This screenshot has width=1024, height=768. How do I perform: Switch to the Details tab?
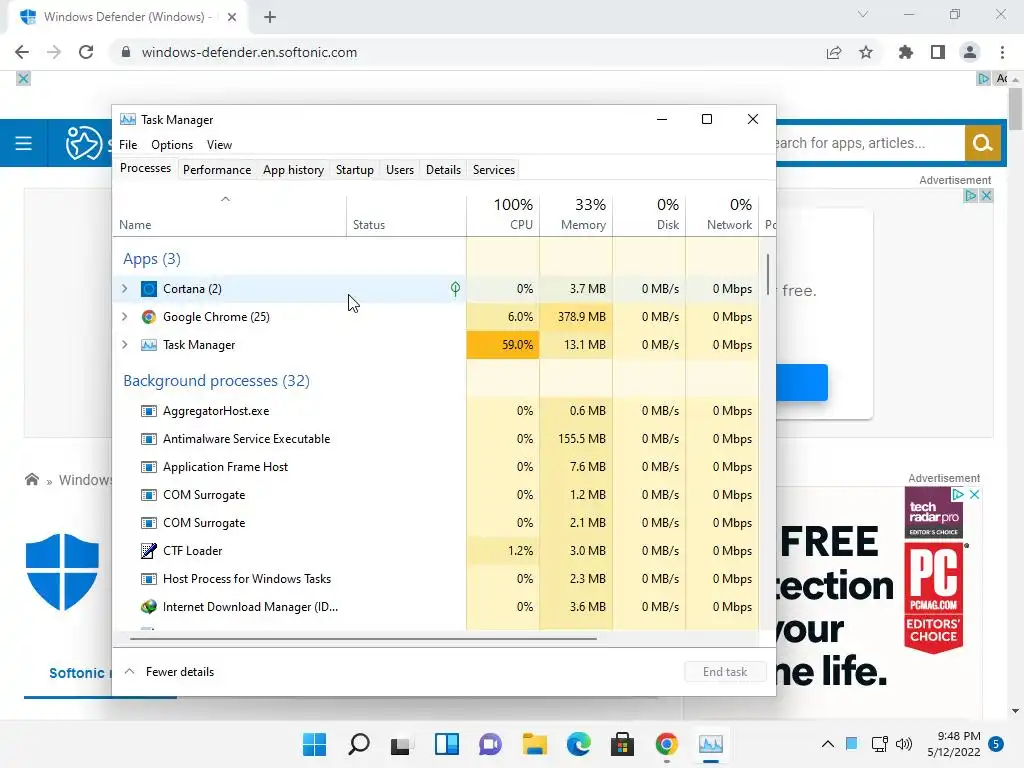tap(443, 170)
